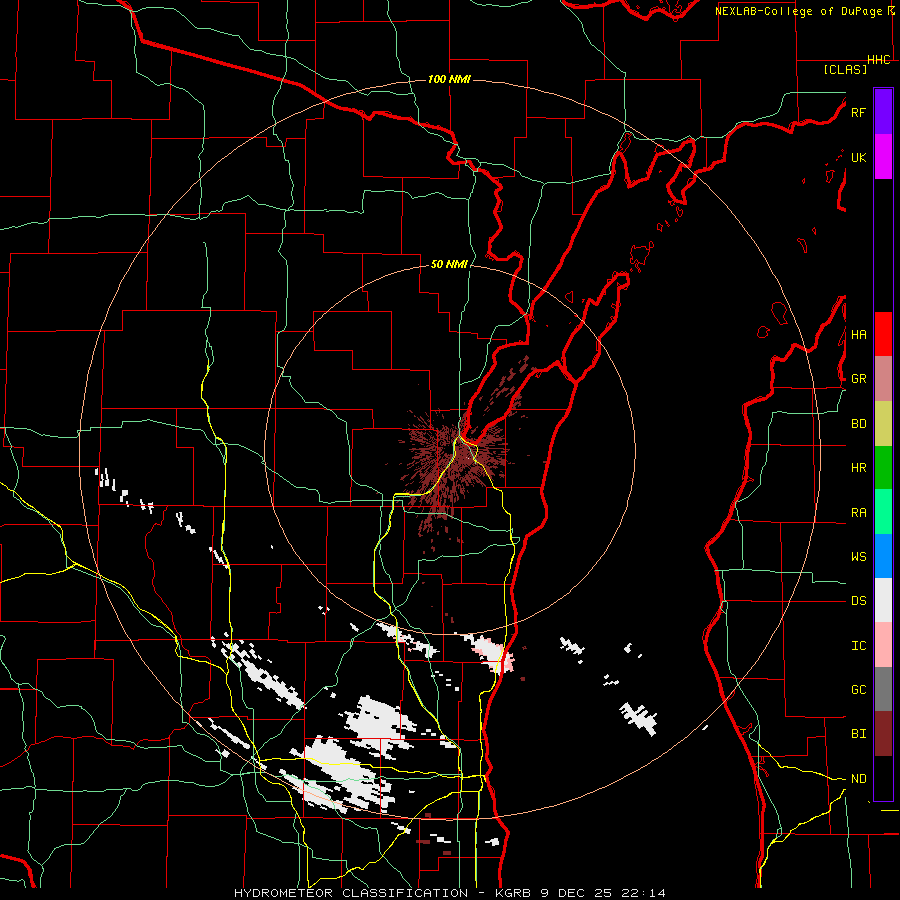This screenshot has height=900, width=900.
Task: Click the light pink IC swatch
Action: click(x=883, y=645)
